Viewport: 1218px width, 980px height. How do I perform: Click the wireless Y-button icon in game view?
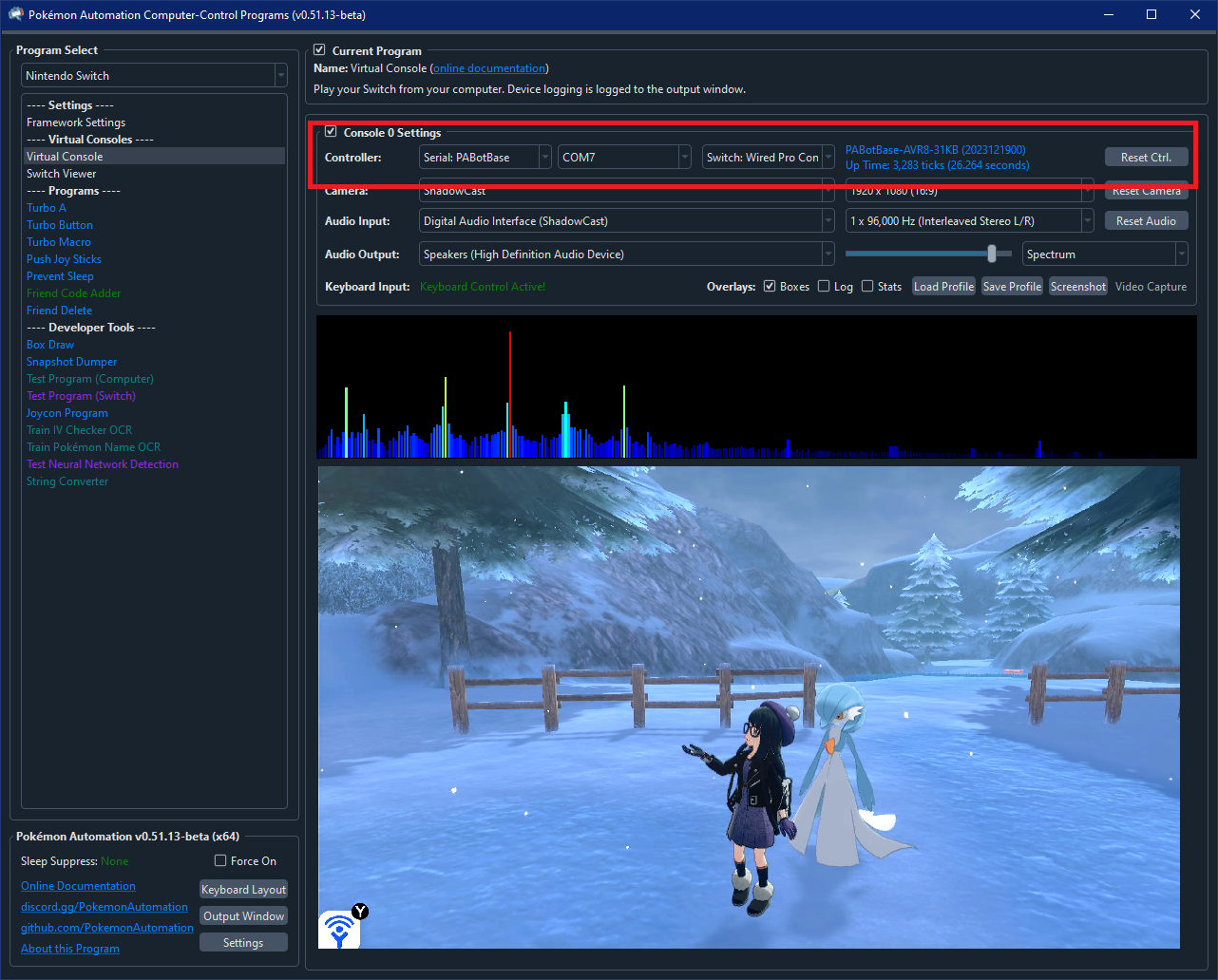342,928
